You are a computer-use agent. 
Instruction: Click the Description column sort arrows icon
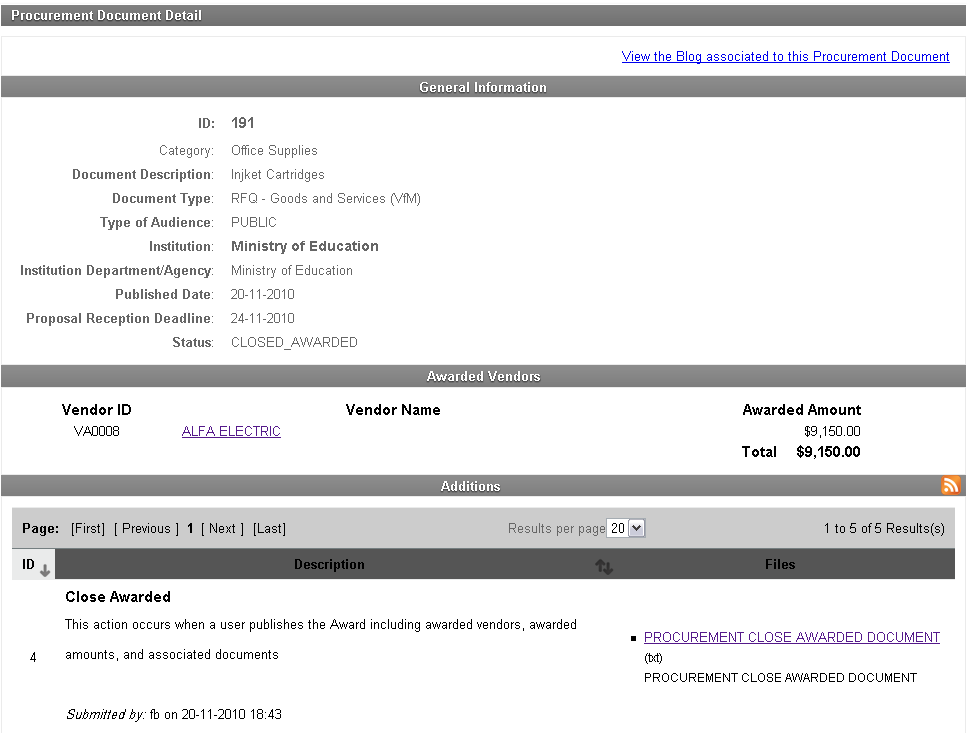click(604, 566)
